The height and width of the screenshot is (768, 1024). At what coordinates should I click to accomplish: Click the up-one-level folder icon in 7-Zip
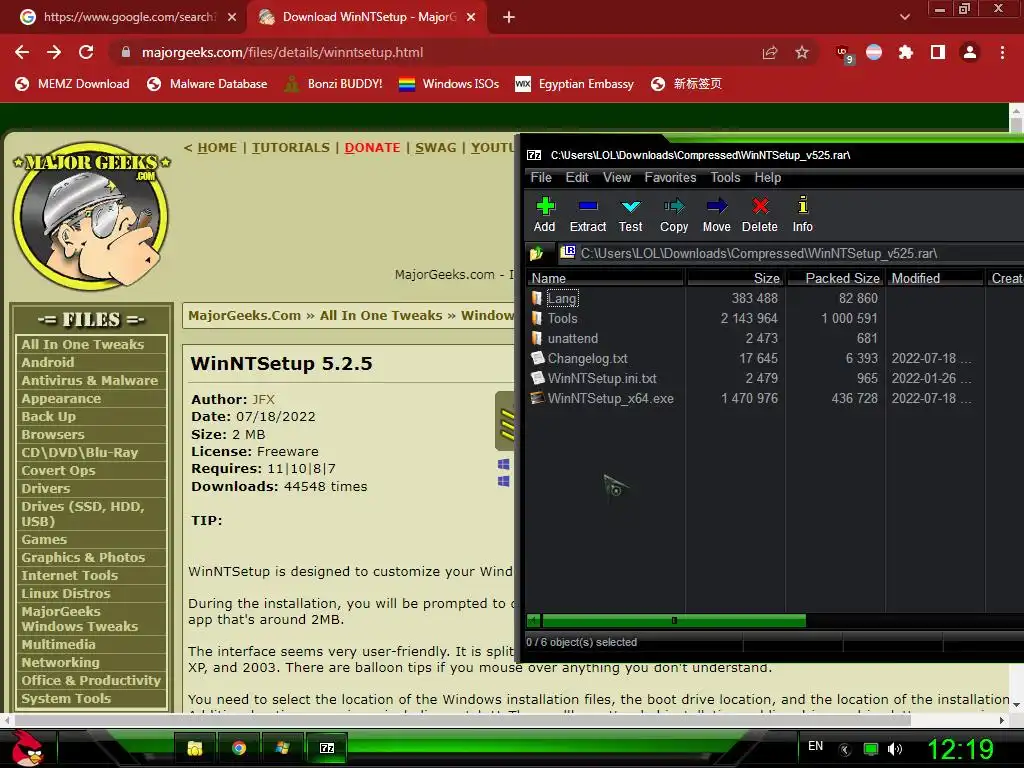click(x=537, y=253)
